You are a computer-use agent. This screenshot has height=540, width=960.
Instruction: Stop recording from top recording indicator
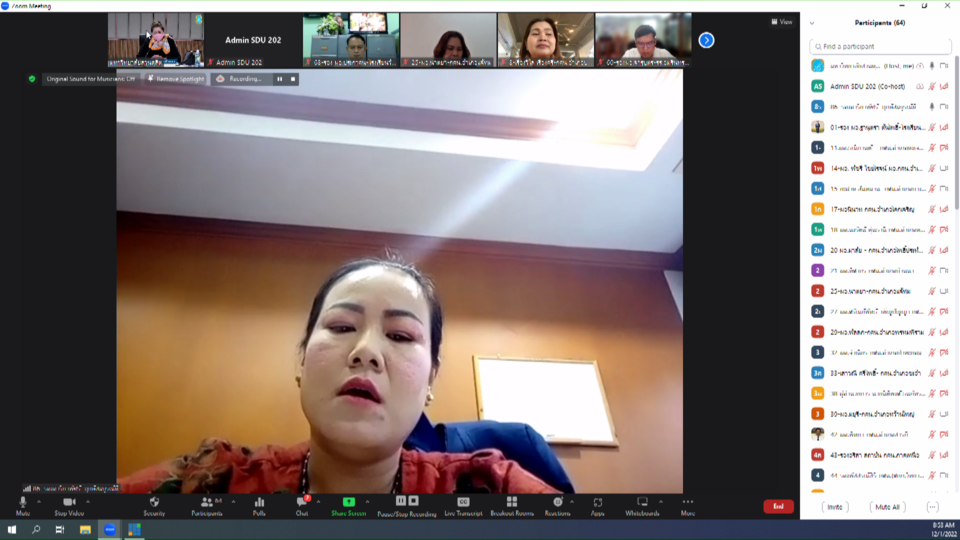coord(293,79)
